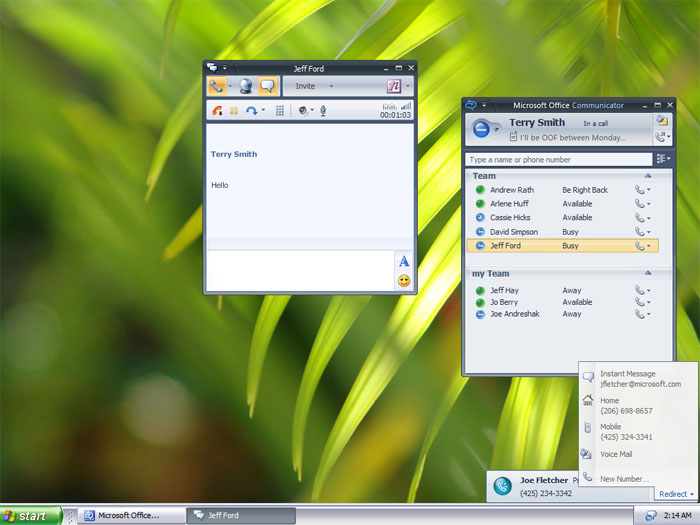Call Jeff Ford using phone icon in list
This screenshot has height=525, width=700.
640,246
